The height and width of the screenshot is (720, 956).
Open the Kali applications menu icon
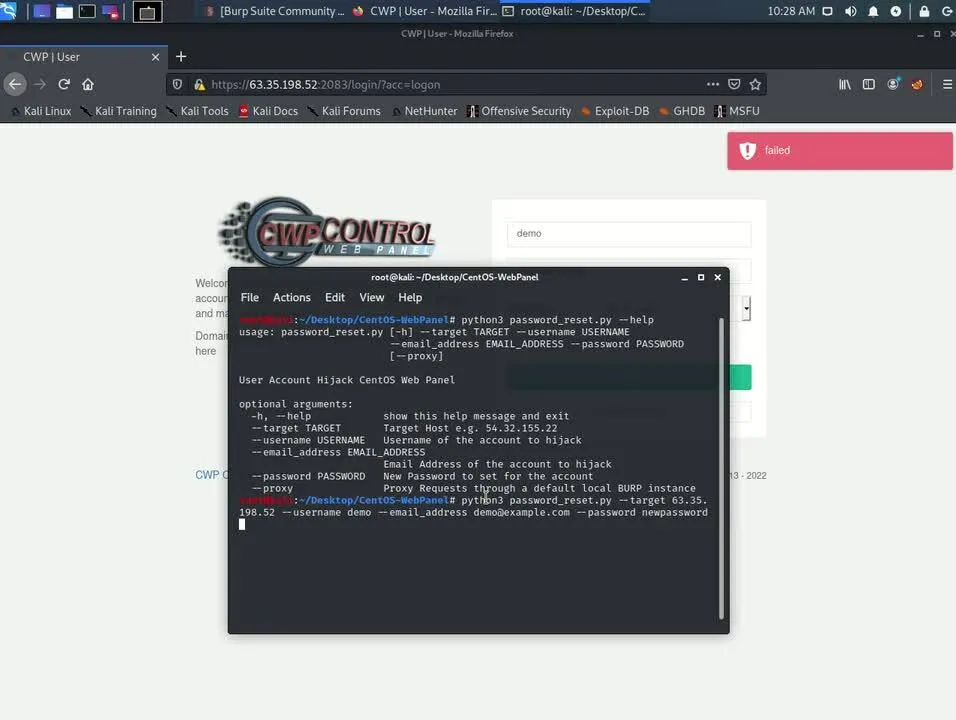[x=9, y=11]
